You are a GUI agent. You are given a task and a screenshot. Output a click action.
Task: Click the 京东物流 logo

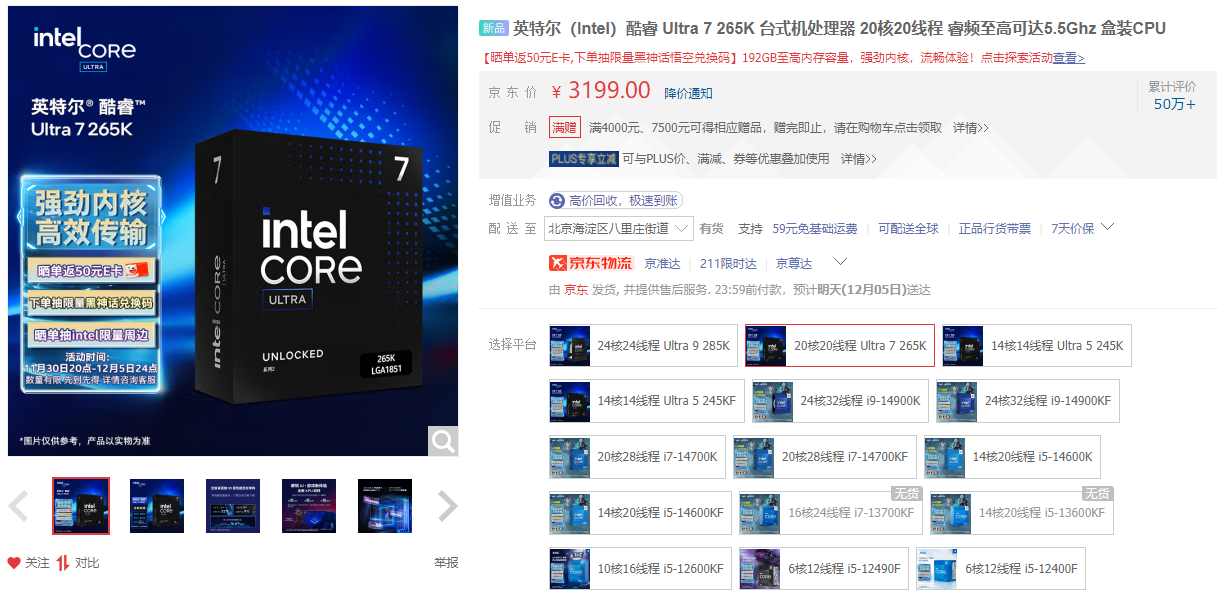[591, 263]
